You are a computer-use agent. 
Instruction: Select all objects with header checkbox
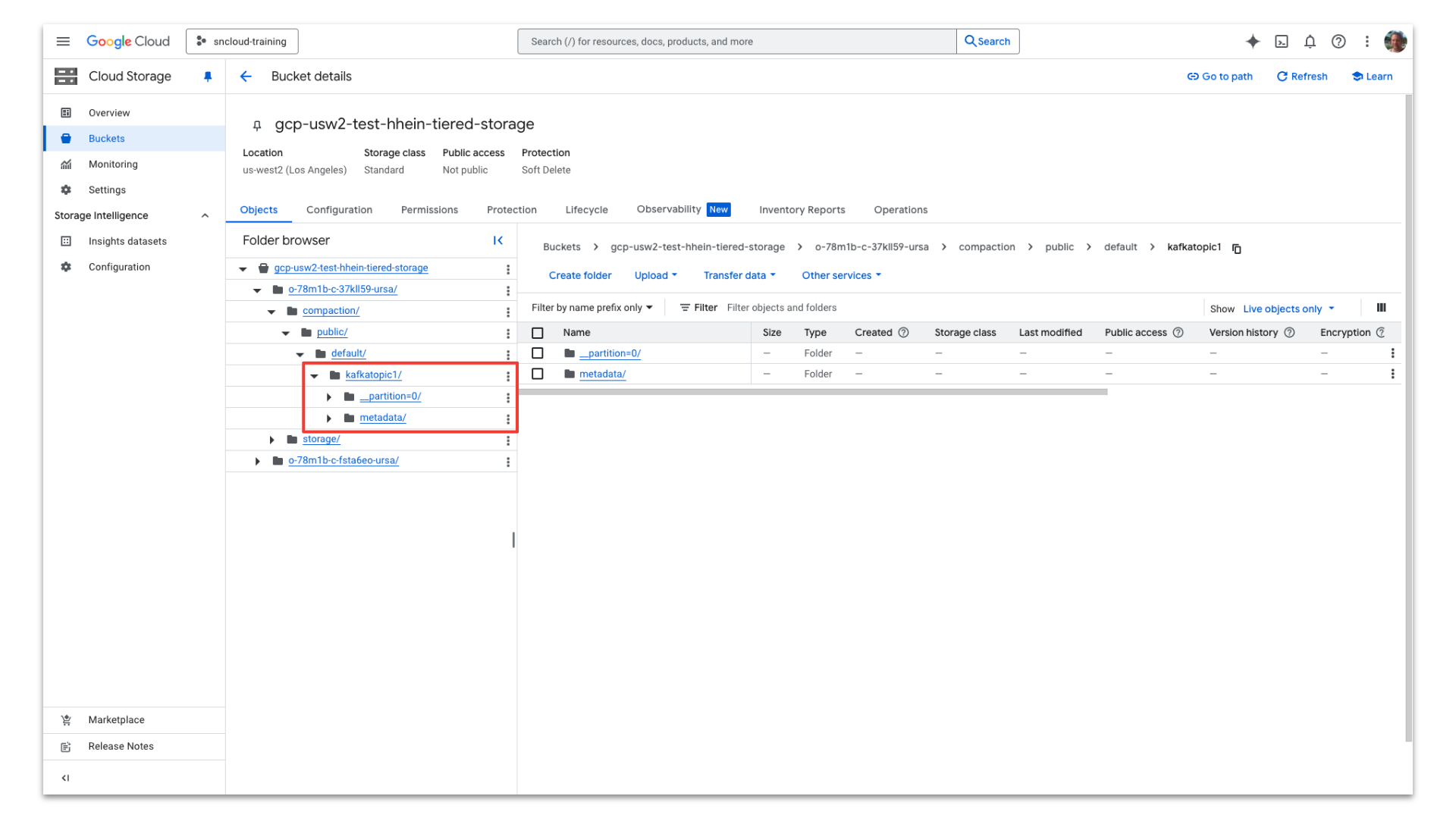538,332
